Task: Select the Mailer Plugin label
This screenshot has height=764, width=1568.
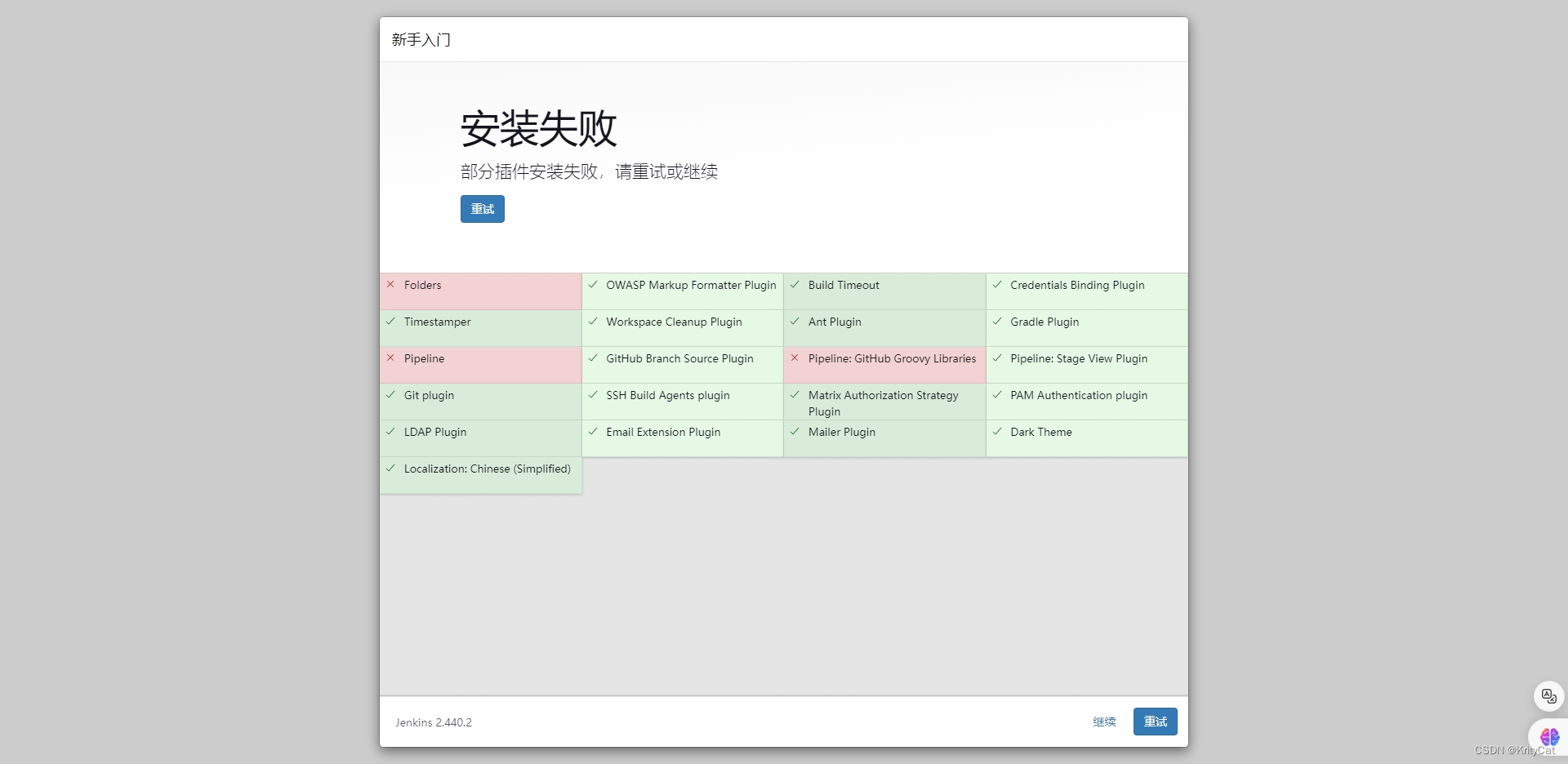Action: coord(842,432)
